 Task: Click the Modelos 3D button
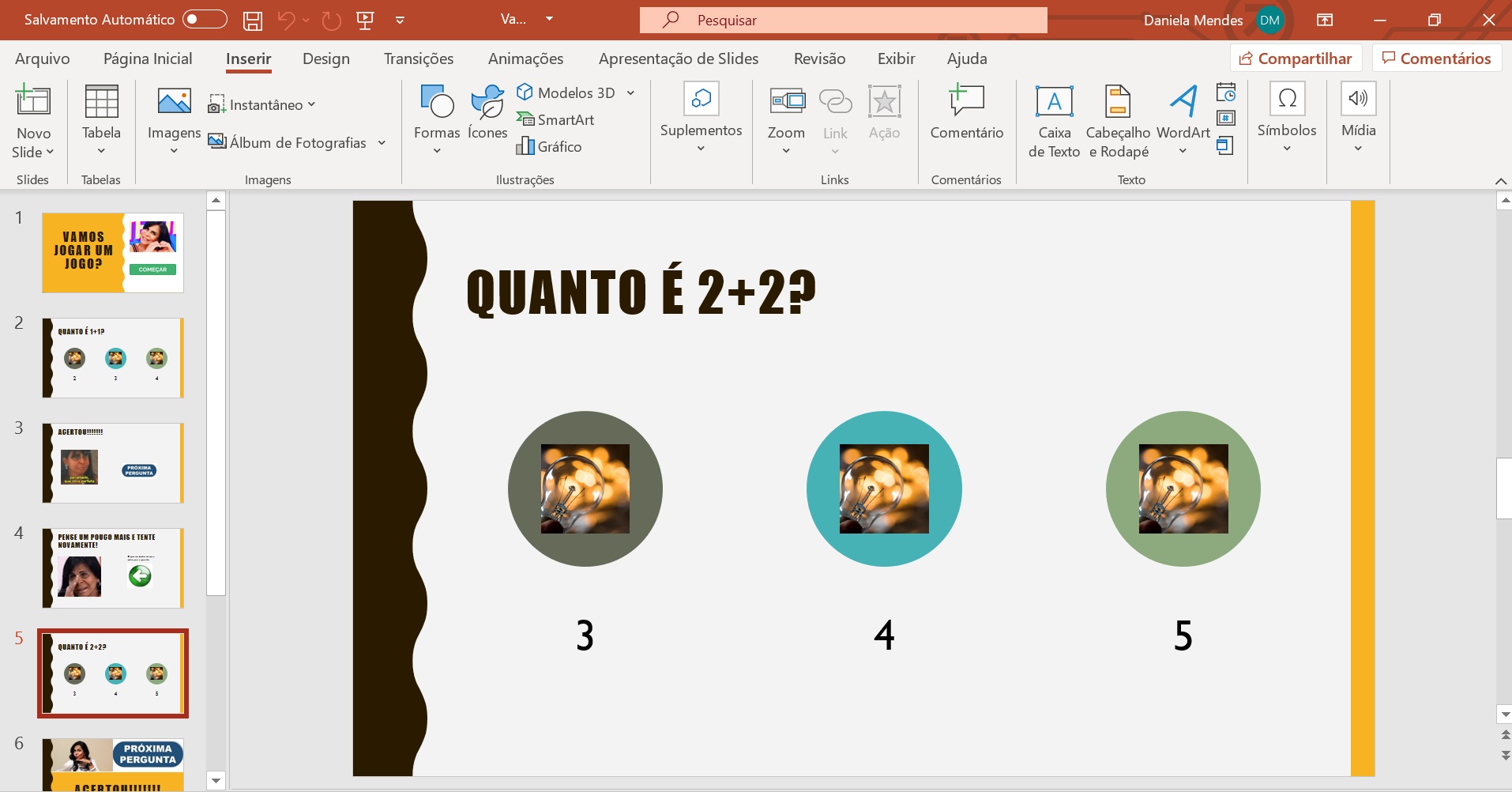tap(566, 92)
